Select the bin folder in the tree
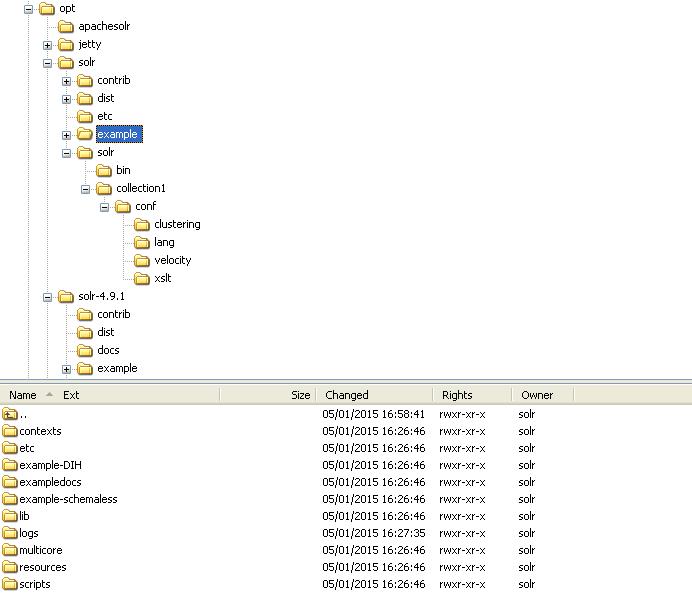Image resolution: width=692 pixels, height=593 pixels. tap(123, 170)
